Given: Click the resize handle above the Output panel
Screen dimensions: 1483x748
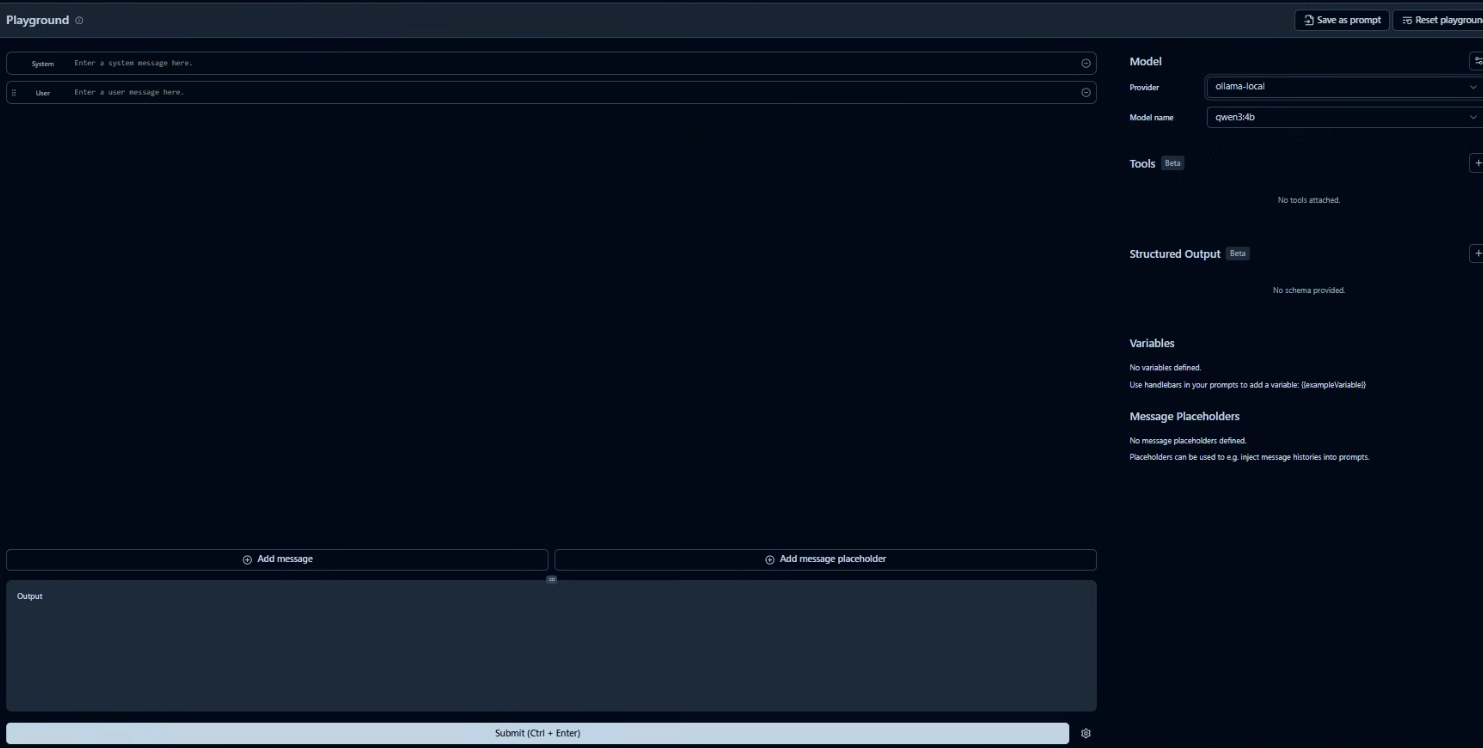Looking at the screenshot, I should pyautogui.click(x=550, y=580).
